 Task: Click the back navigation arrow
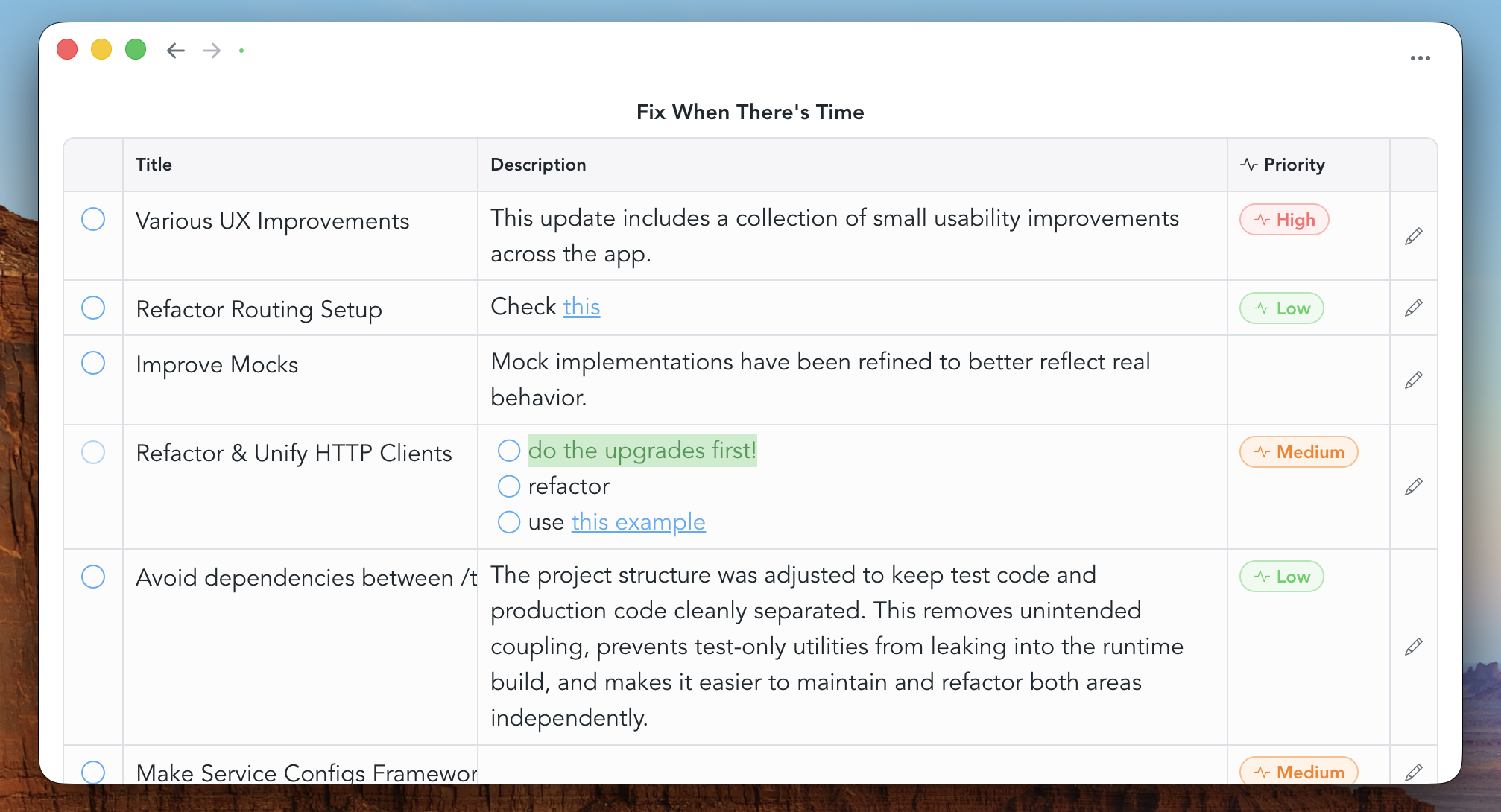point(176,51)
